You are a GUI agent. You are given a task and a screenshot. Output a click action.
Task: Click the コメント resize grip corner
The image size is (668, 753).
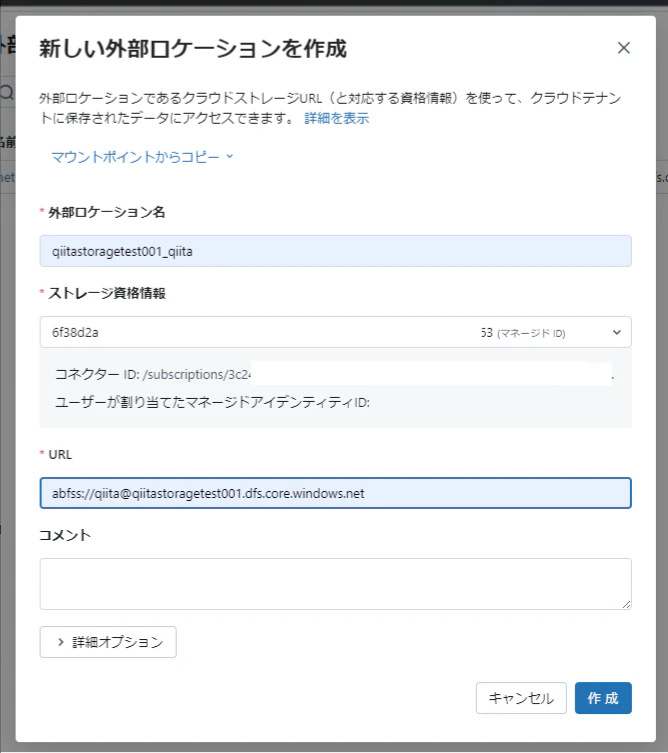626,605
